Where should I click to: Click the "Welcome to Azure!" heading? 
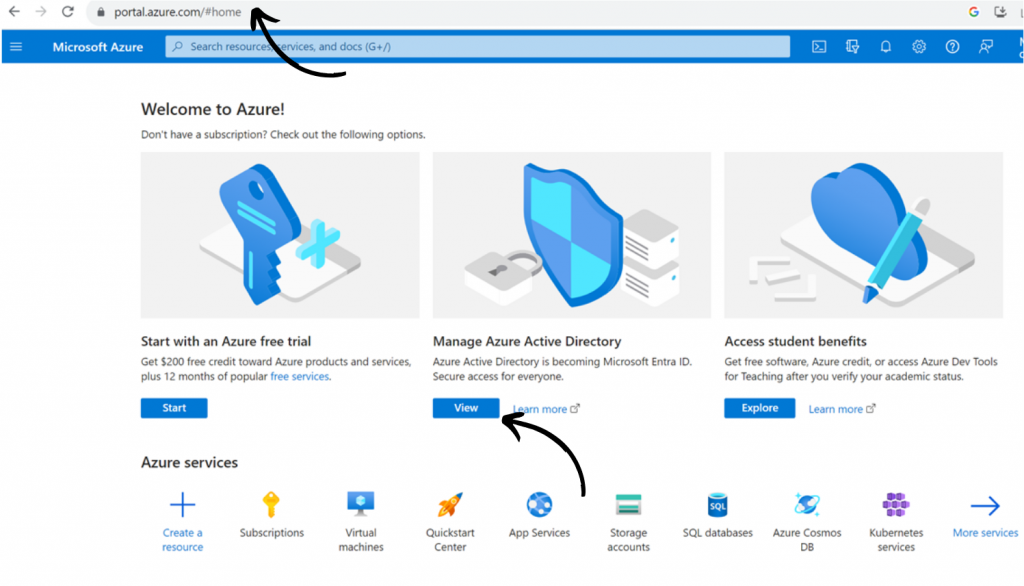point(213,109)
